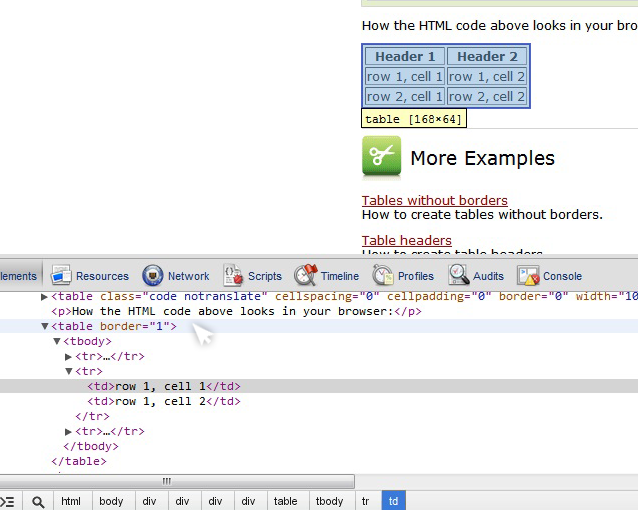Select the last div breadcrumb
638x510 pixels.
[x=248, y=501]
